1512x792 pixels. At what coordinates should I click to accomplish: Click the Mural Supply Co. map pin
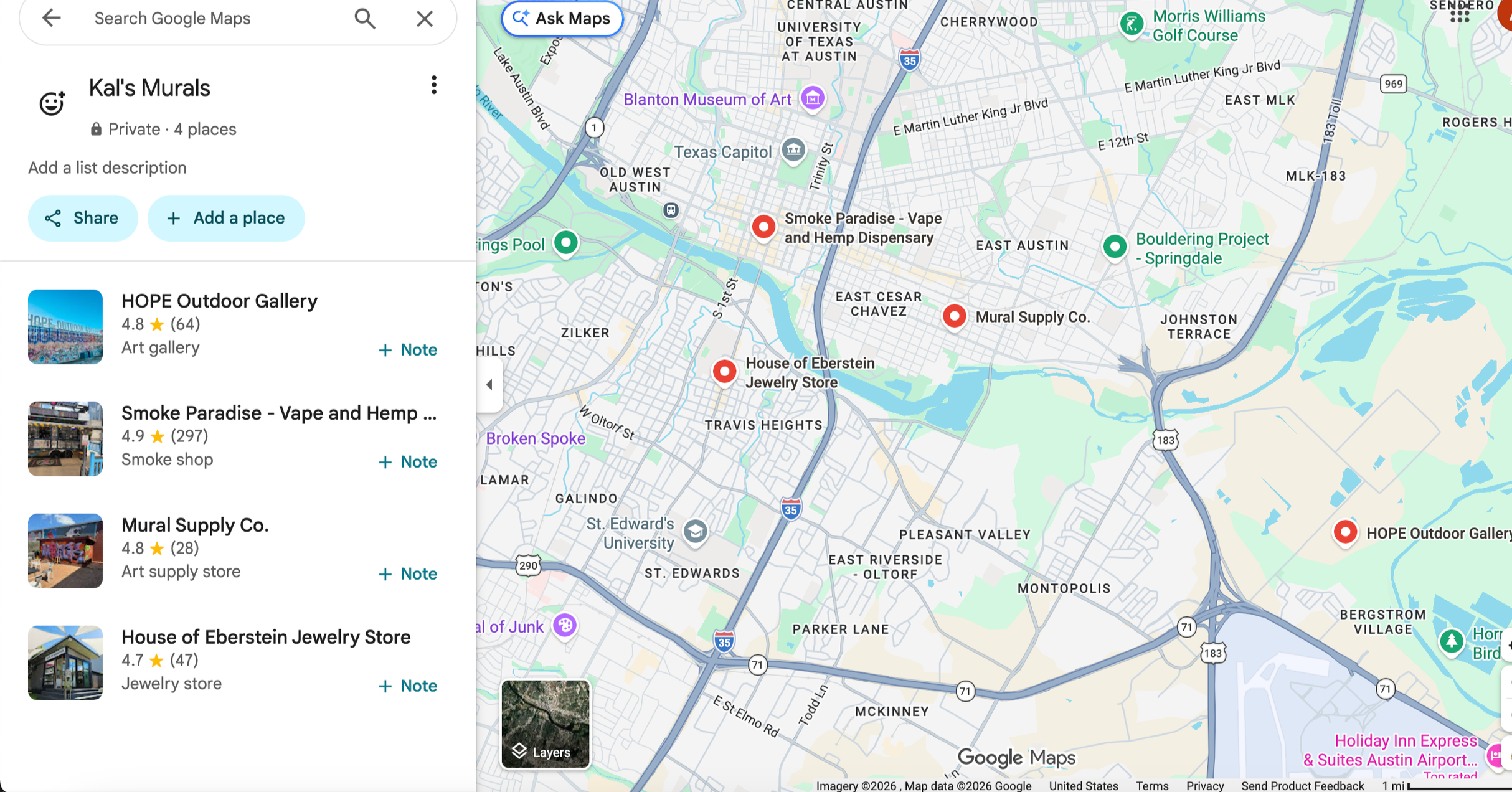[x=954, y=316]
